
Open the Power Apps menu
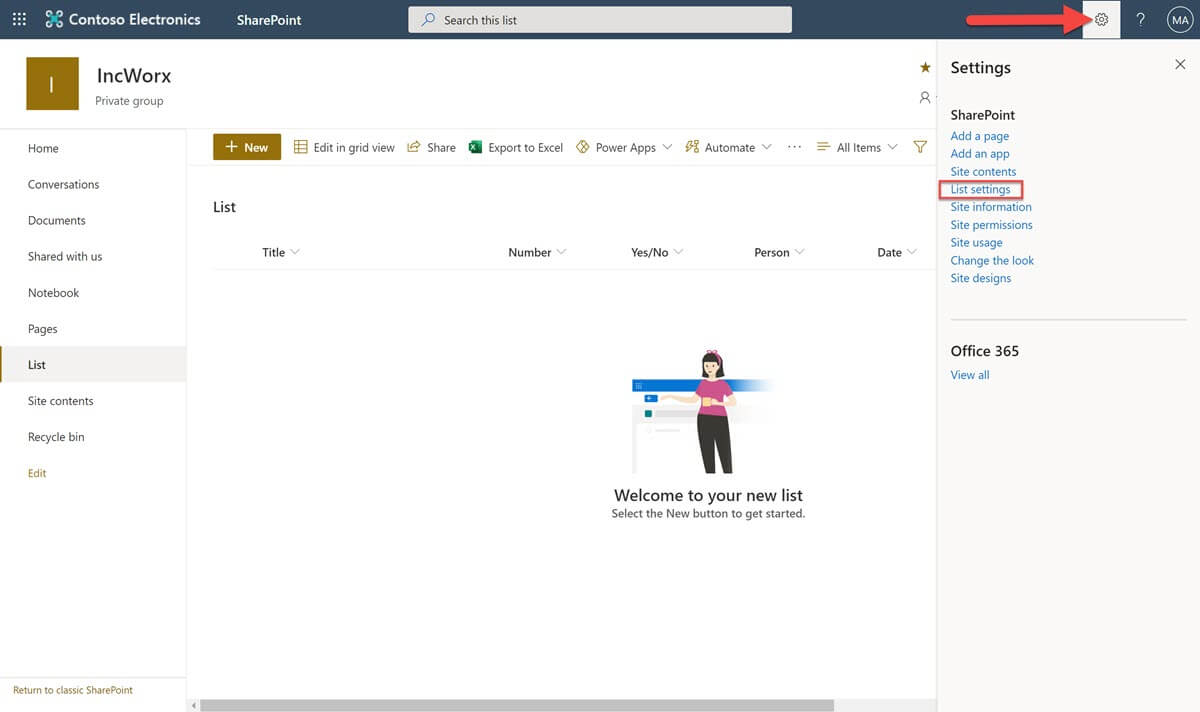tap(622, 147)
